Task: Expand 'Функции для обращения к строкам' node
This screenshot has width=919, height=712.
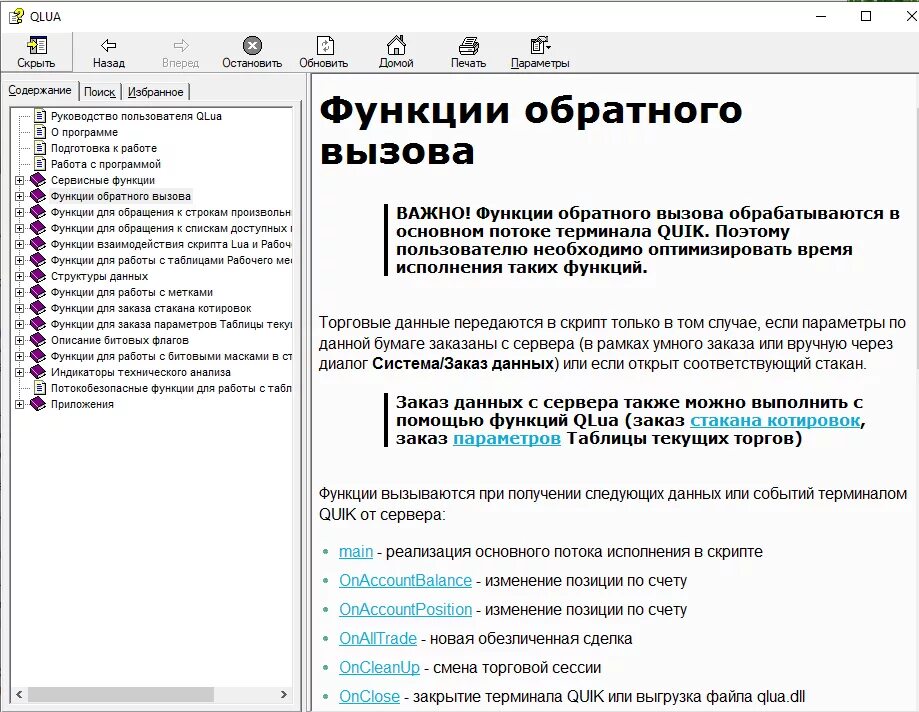Action: [19, 213]
